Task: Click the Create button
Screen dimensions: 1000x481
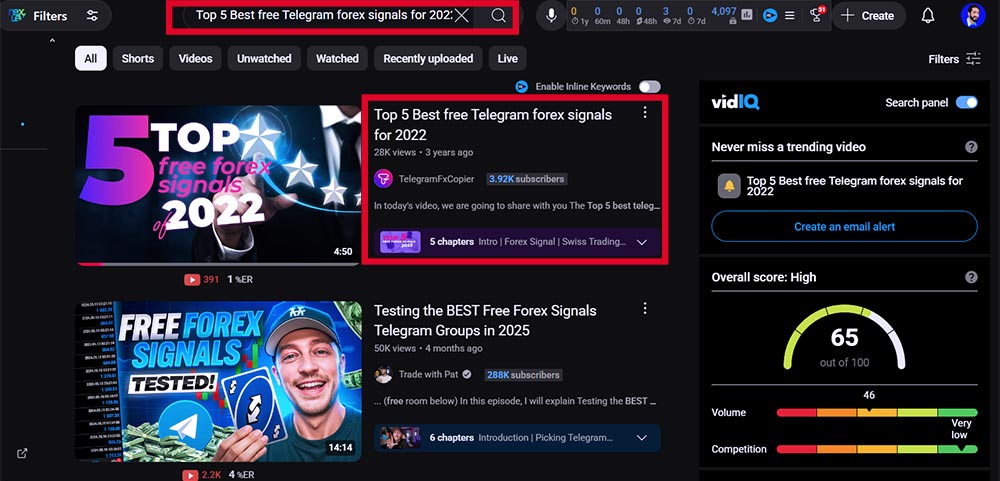Action: [868, 16]
